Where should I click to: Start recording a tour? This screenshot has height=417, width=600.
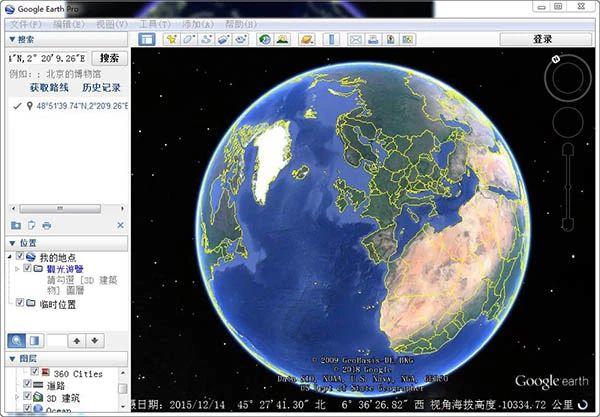pos(241,39)
